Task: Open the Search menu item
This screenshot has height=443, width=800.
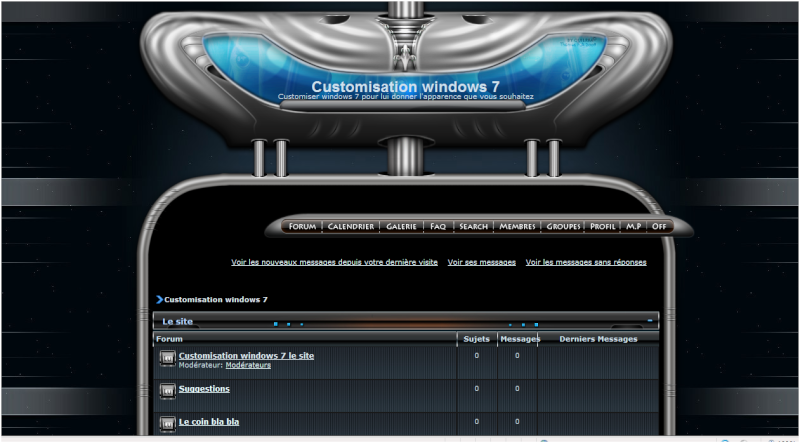Action: point(473,226)
